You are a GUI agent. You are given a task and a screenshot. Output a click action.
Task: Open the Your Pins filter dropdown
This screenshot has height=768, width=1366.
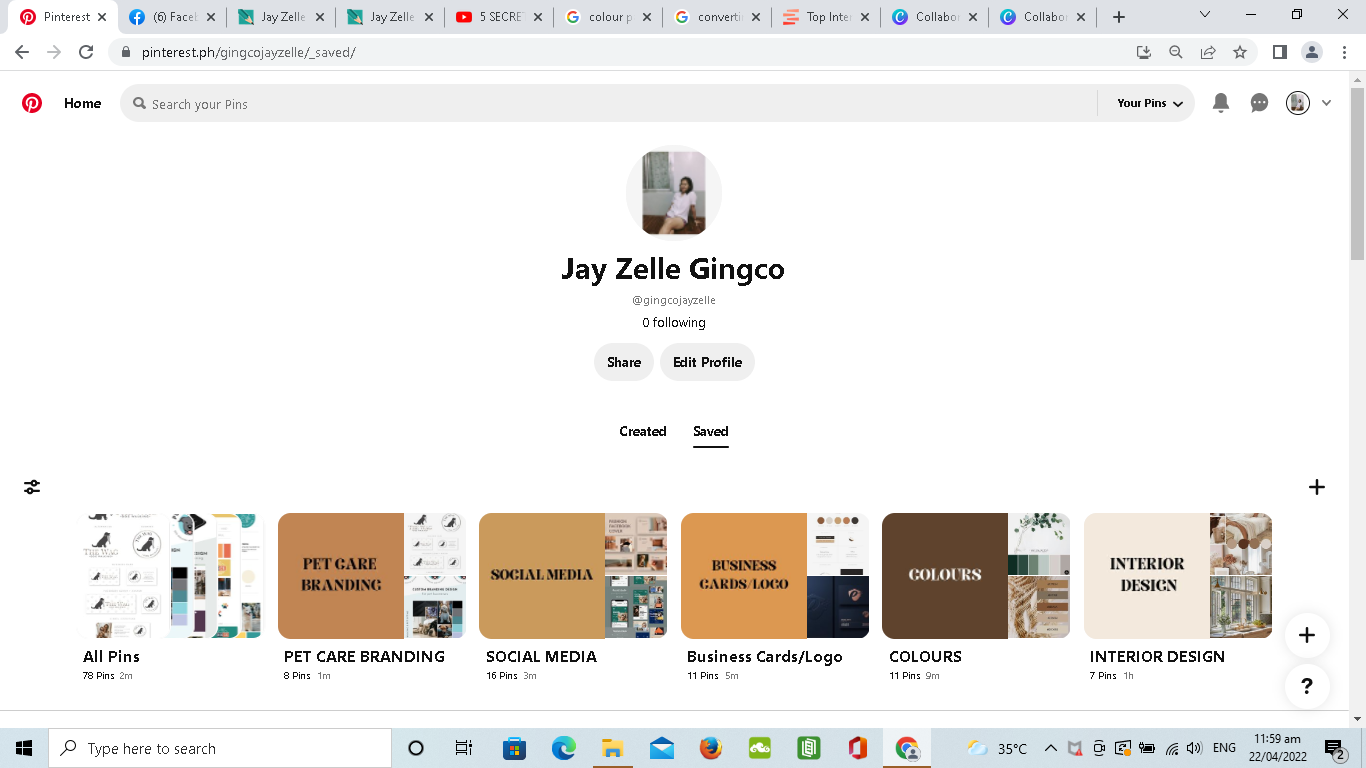(x=1149, y=103)
